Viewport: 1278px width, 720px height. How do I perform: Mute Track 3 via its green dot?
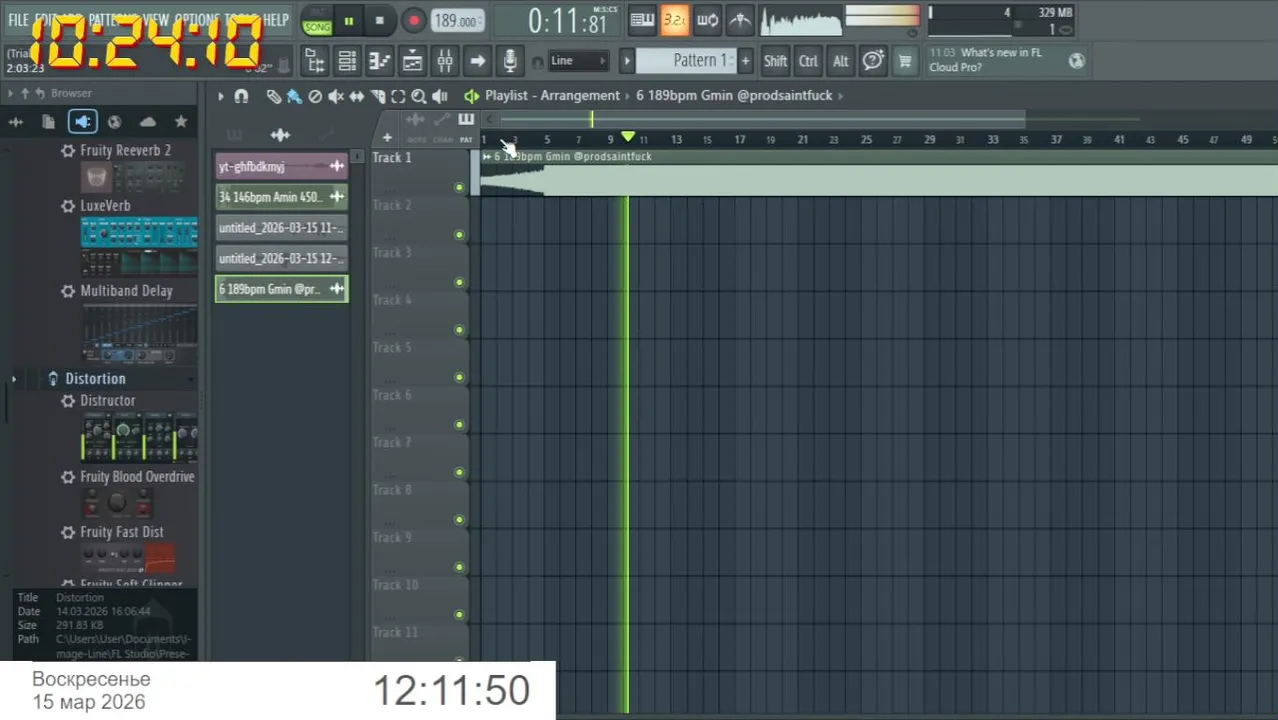click(x=459, y=282)
